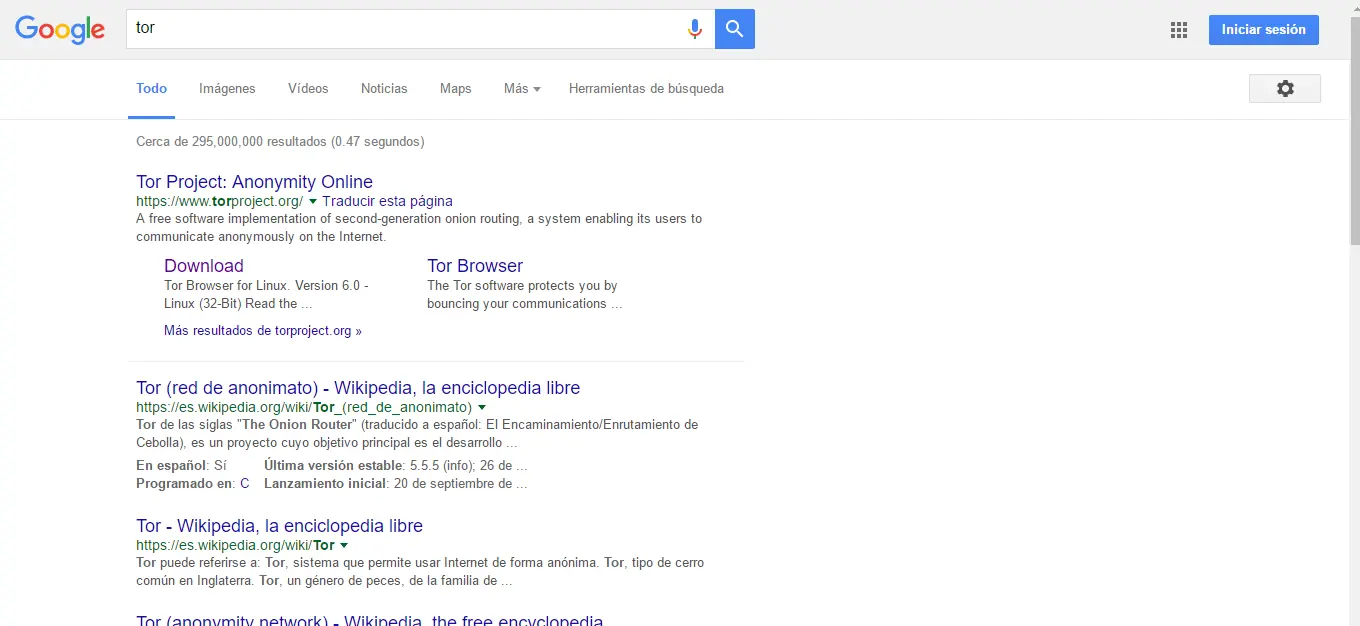Select the Todo tab
Image resolution: width=1360 pixels, height=626 pixels.
pyautogui.click(x=151, y=89)
